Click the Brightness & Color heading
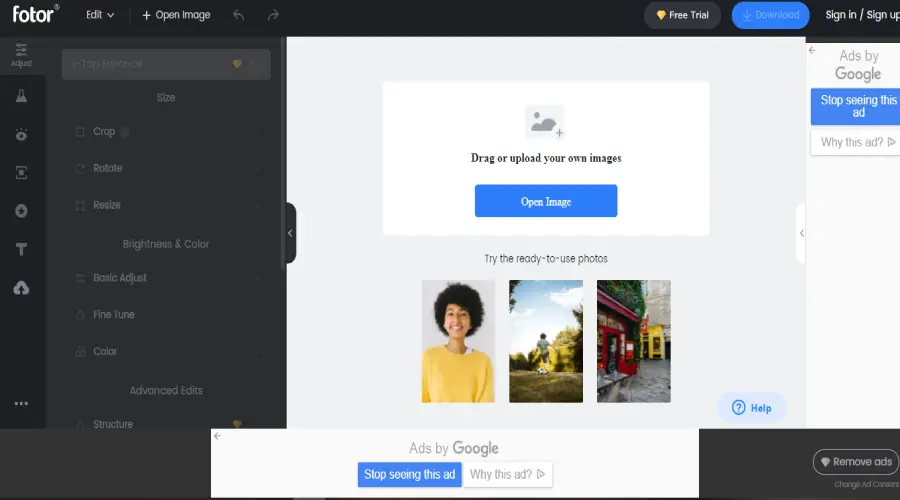The width and height of the screenshot is (900, 500). 166,244
